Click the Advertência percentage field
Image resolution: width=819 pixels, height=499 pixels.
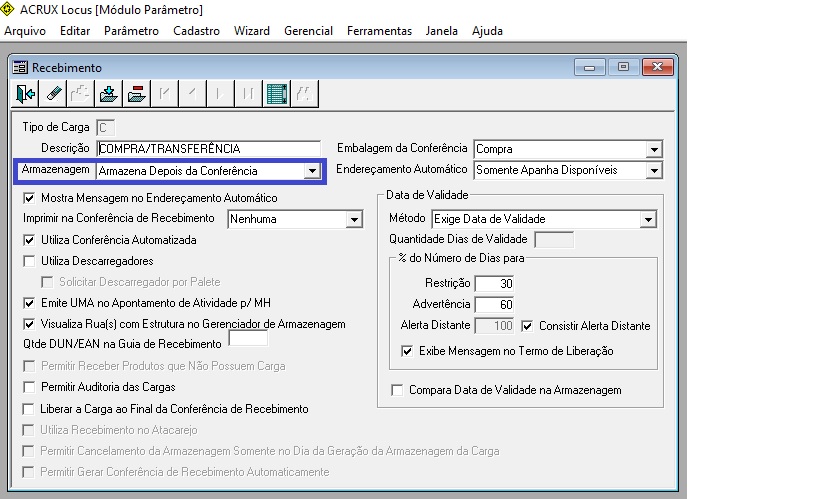click(x=494, y=305)
